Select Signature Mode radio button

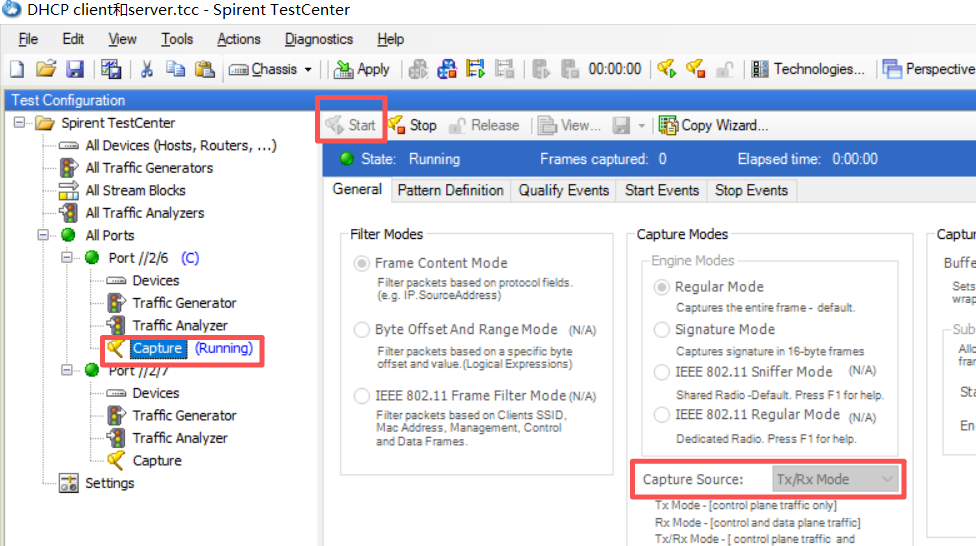tap(662, 329)
